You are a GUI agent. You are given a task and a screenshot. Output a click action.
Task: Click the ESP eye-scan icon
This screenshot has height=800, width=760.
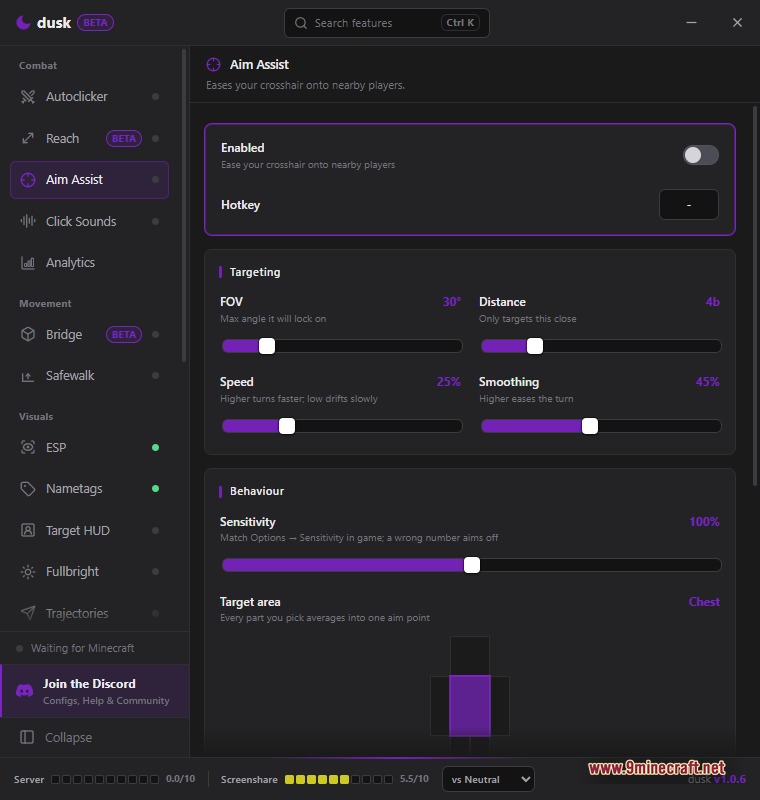28,447
